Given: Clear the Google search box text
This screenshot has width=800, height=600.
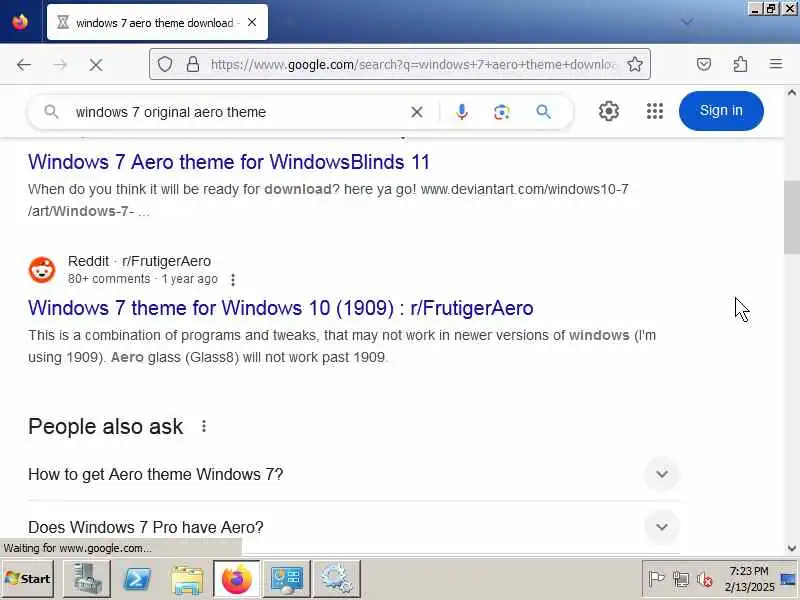Looking at the screenshot, I should (417, 112).
